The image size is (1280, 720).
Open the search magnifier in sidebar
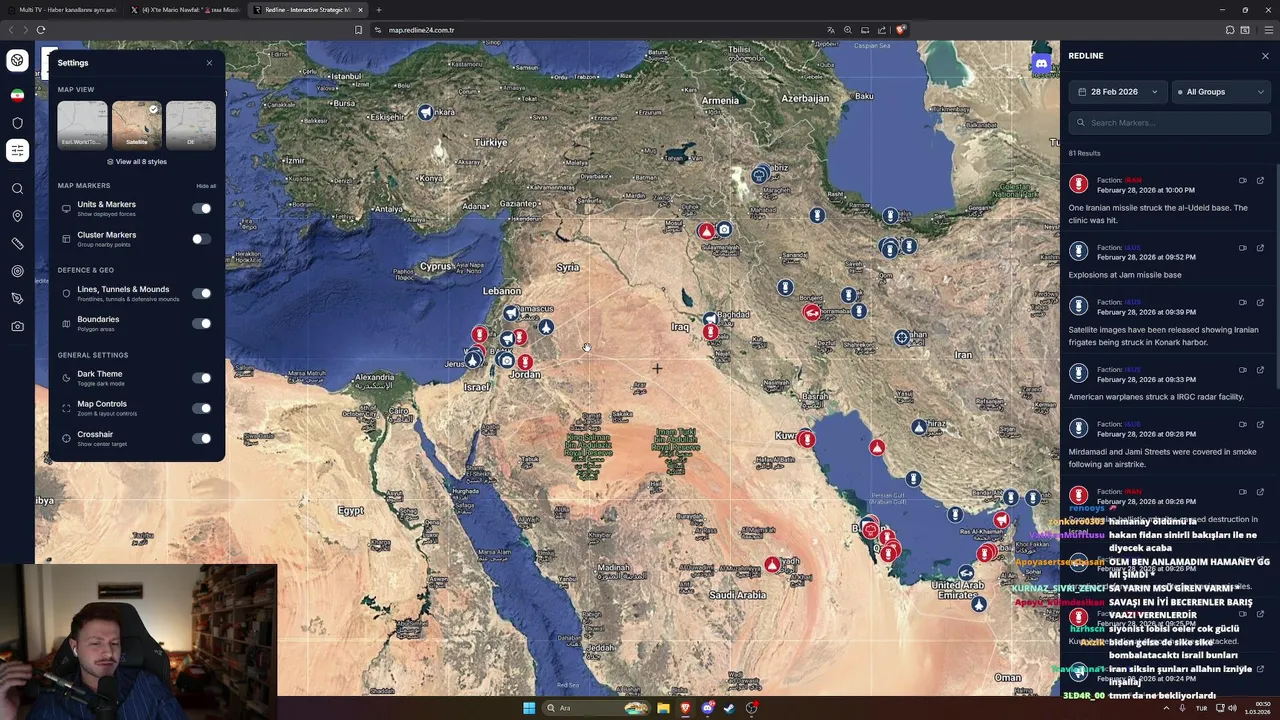coord(17,189)
